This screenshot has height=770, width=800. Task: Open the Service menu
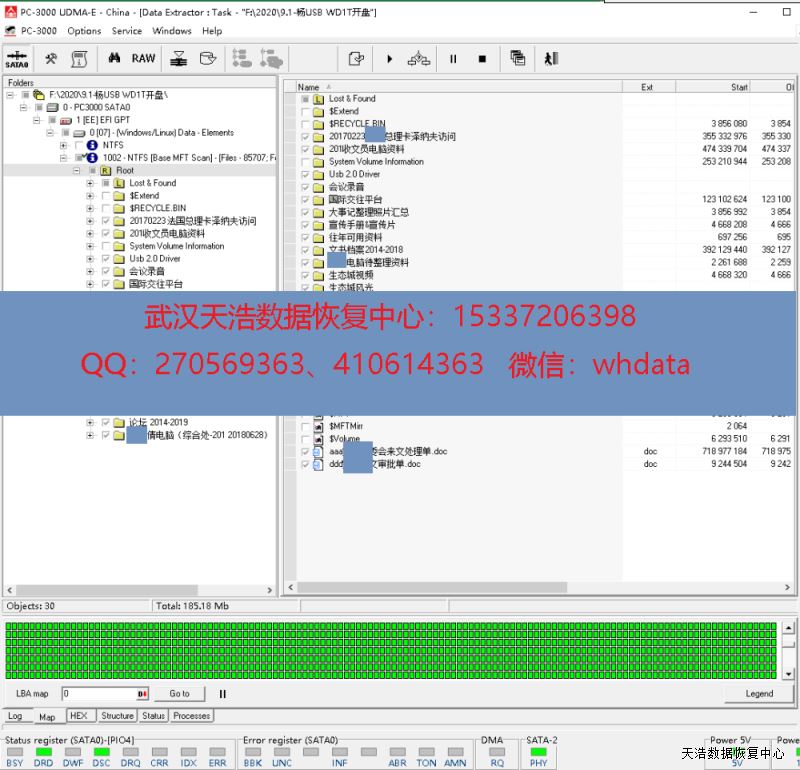pos(126,31)
